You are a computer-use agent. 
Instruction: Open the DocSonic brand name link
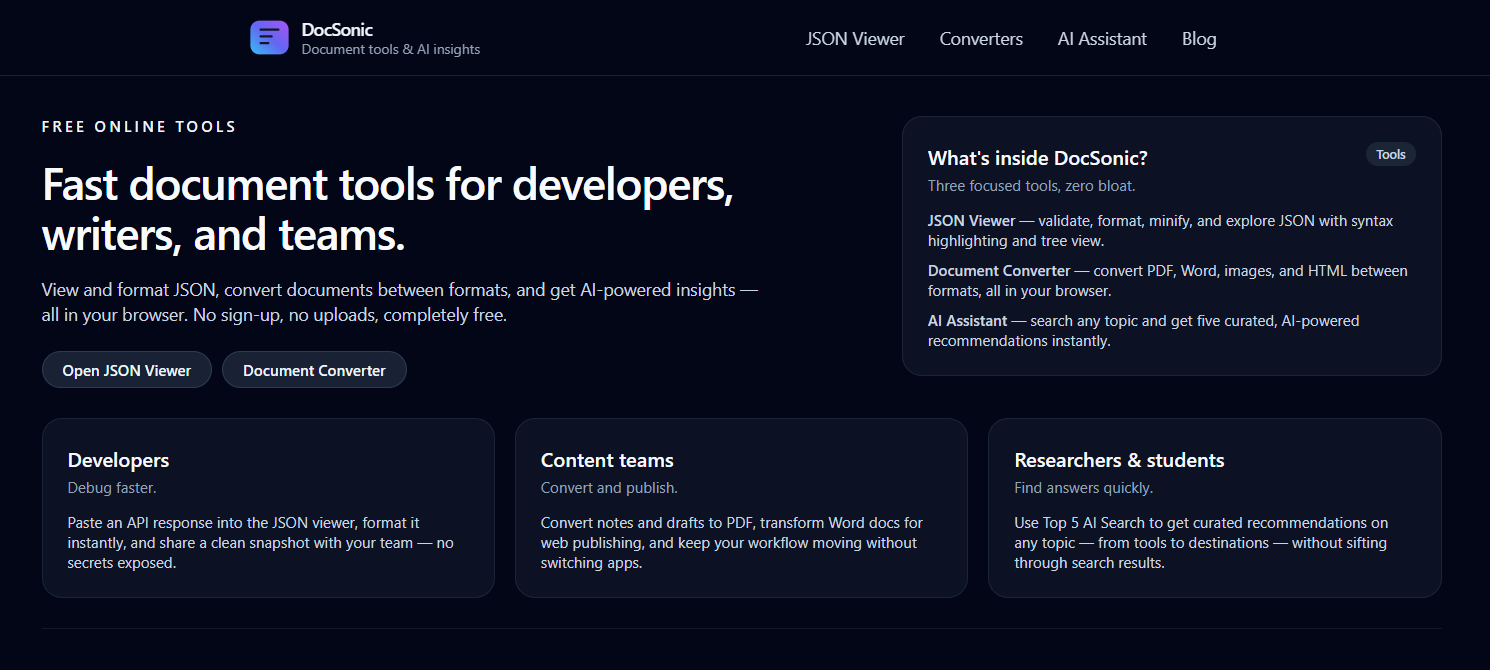[337, 30]
